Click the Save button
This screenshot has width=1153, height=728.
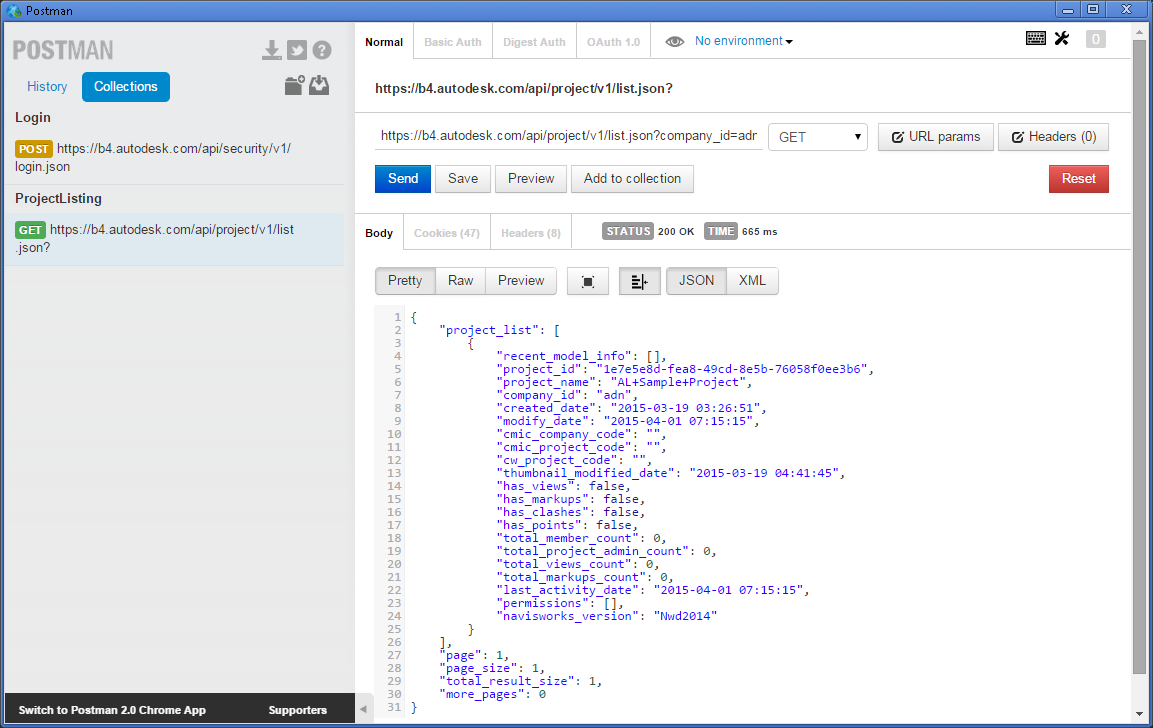(463, 179)
